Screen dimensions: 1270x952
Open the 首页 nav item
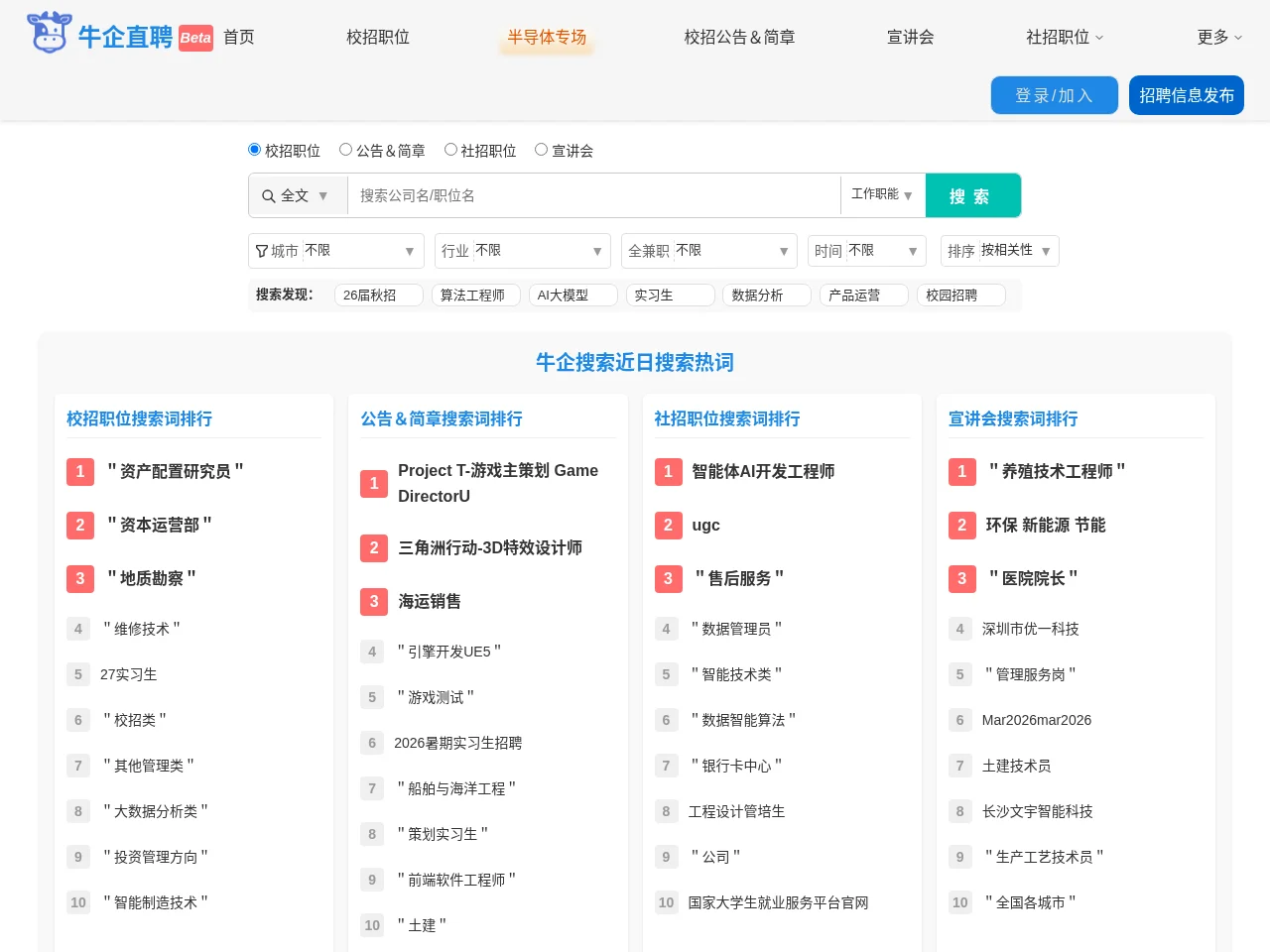pos(239,37)
